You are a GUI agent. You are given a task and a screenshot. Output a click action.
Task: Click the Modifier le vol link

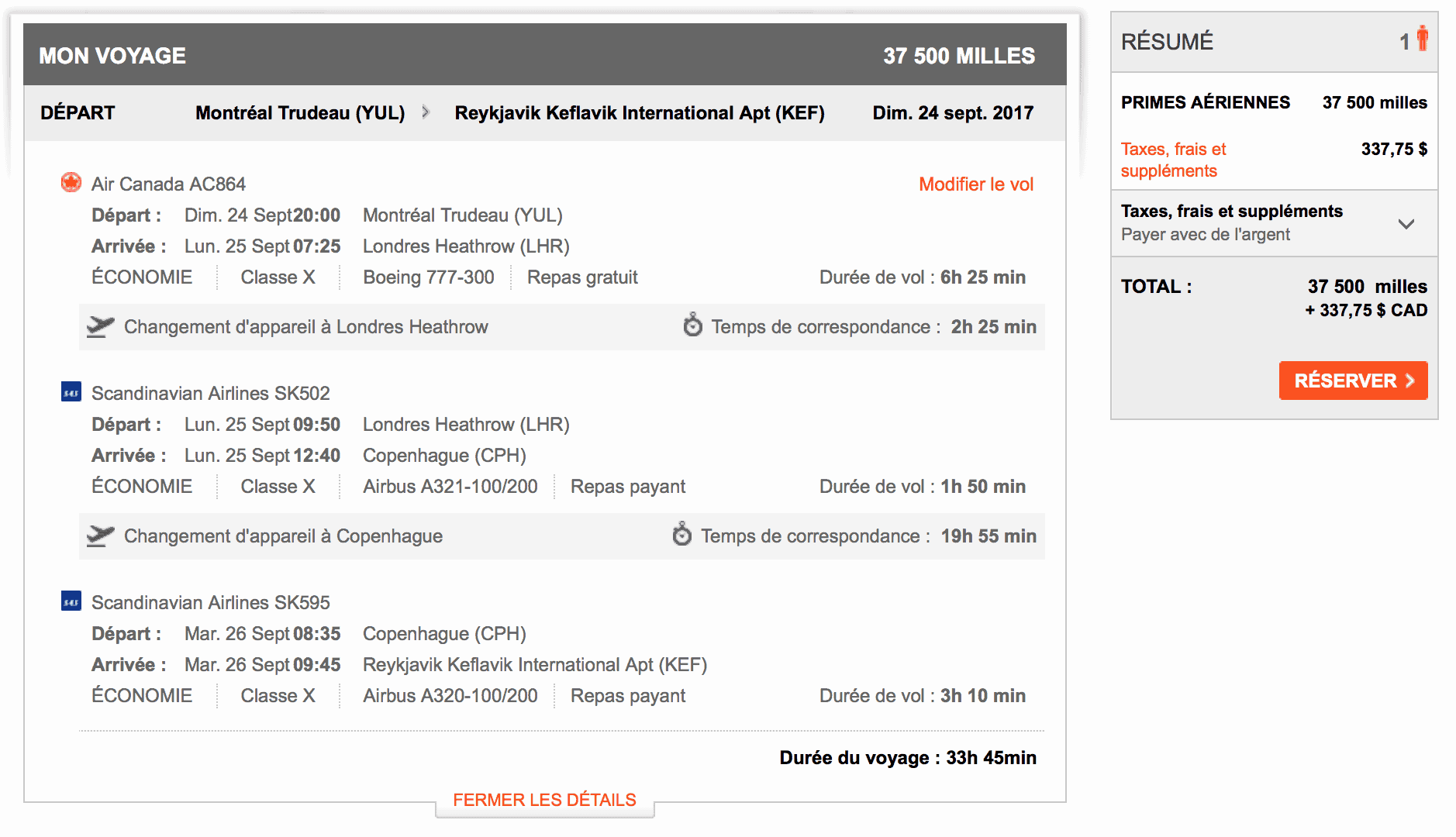tap(975, 184)
